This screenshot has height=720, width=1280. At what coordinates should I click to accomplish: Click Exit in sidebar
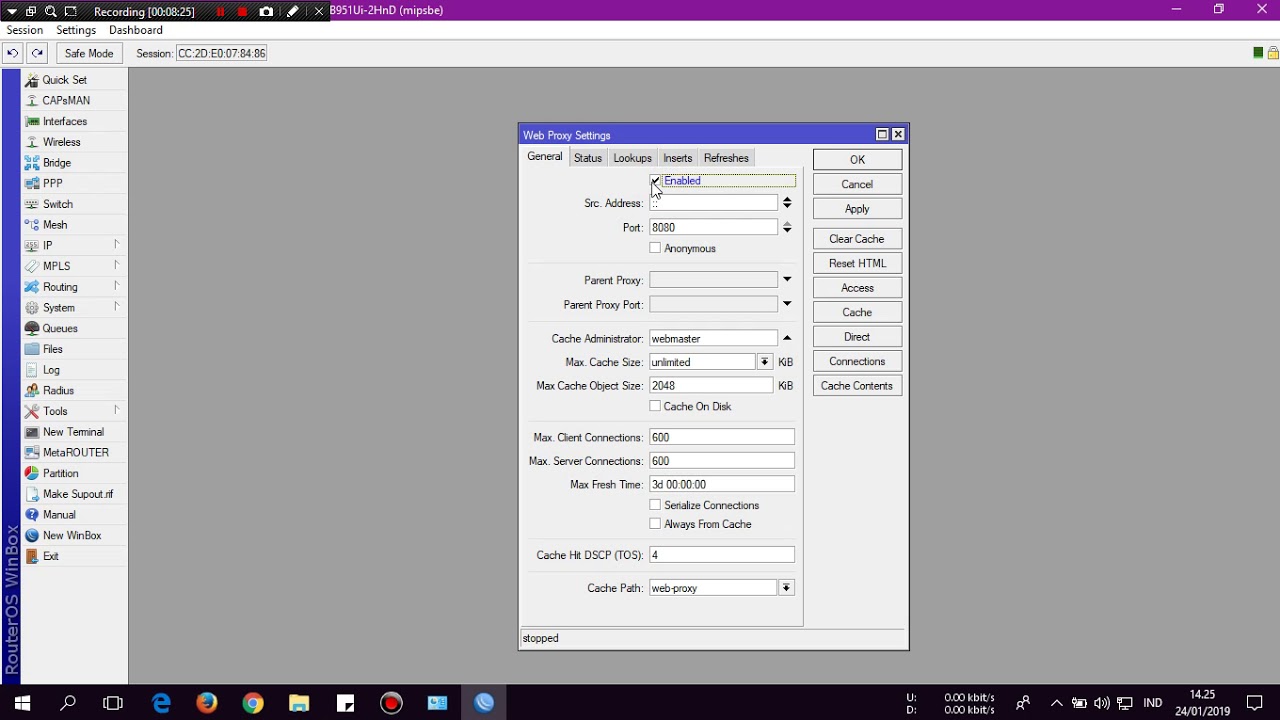point(50,556)
